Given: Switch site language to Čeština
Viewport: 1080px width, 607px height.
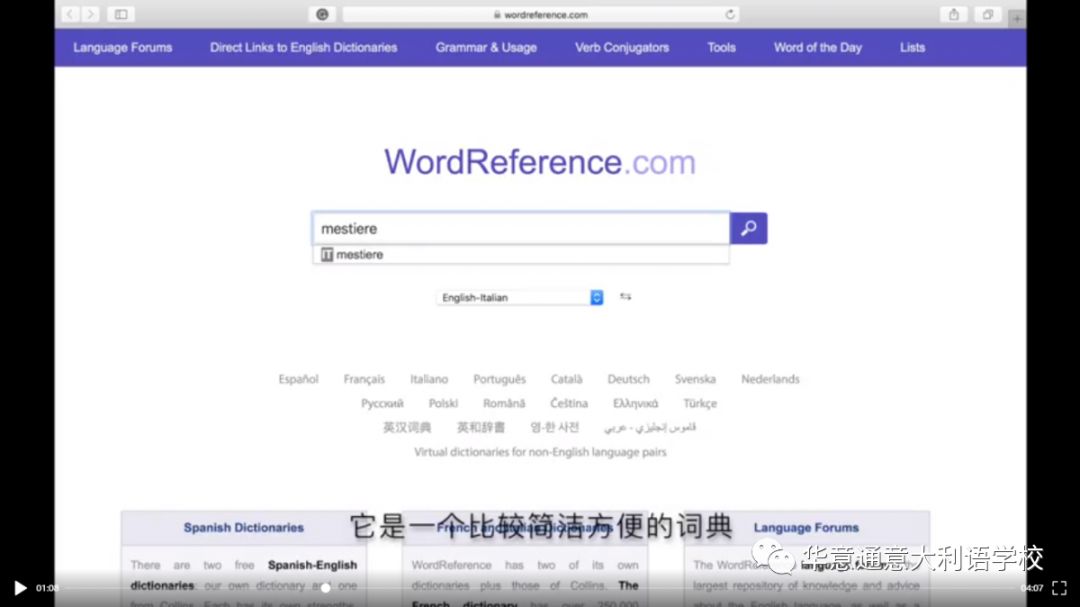Looking at the screenshot, I should [569, 403].
